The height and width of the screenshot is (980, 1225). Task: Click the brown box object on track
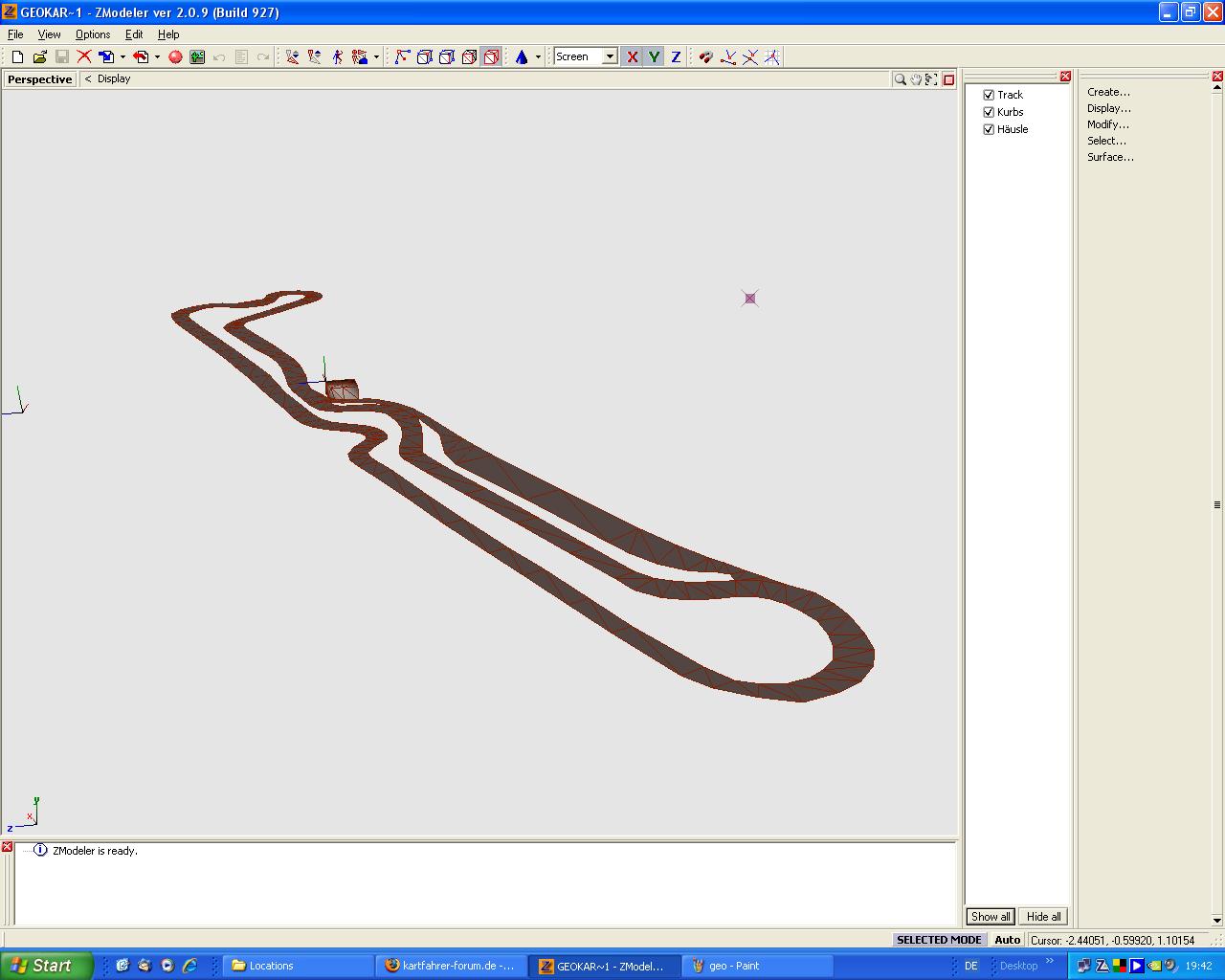(x=342, y=390)
